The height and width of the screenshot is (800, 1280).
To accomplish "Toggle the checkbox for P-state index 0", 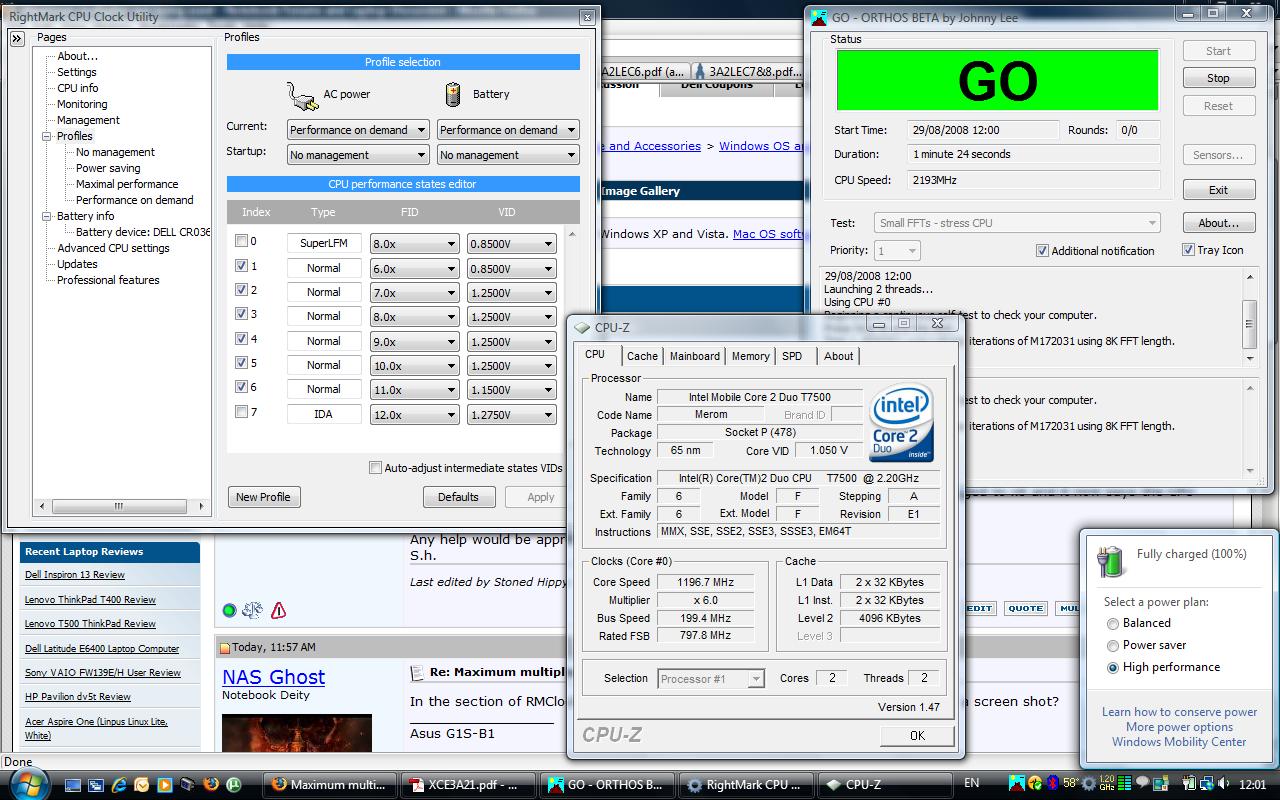I will coord(241,241).
